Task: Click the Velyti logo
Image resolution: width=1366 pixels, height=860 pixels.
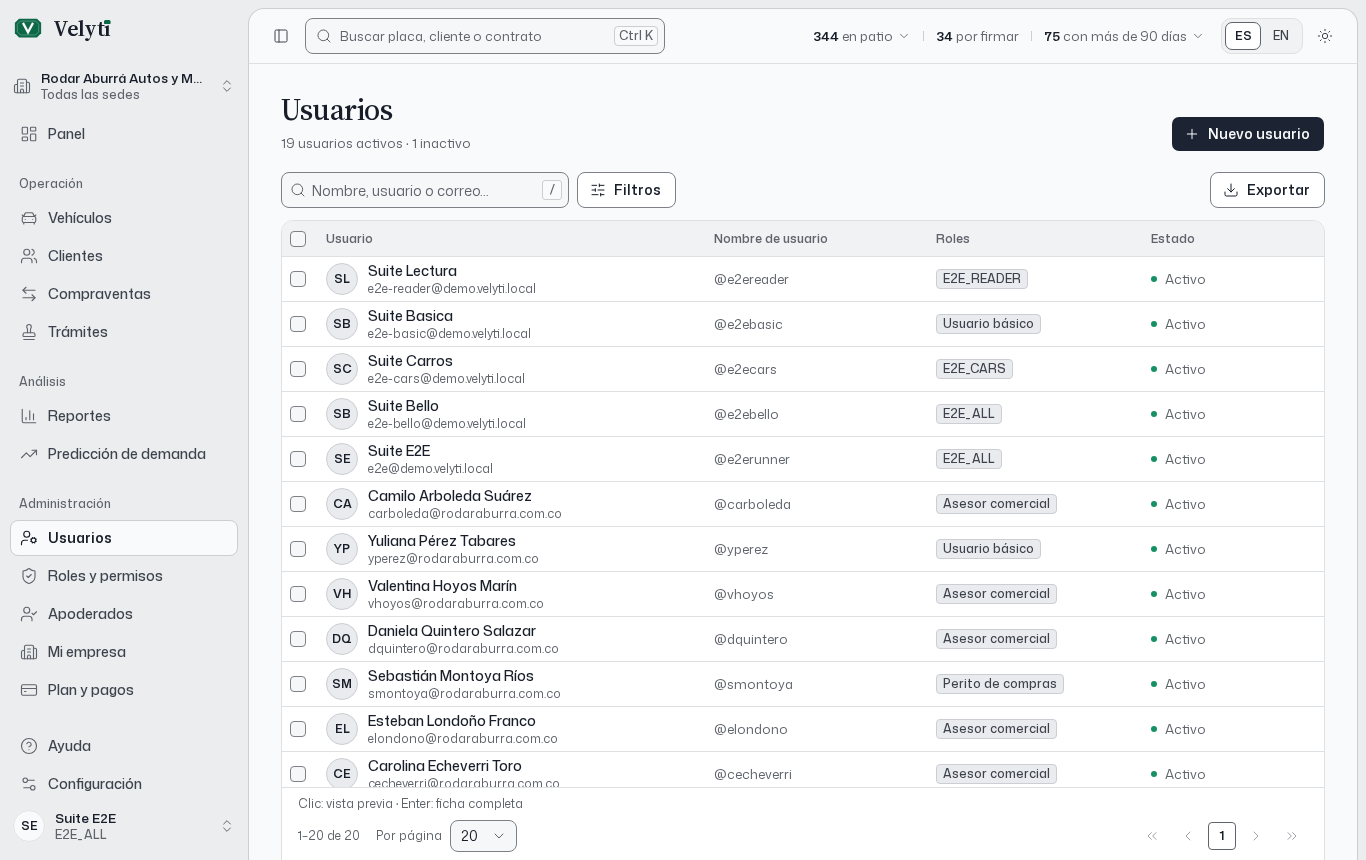Action: point(63,29)
